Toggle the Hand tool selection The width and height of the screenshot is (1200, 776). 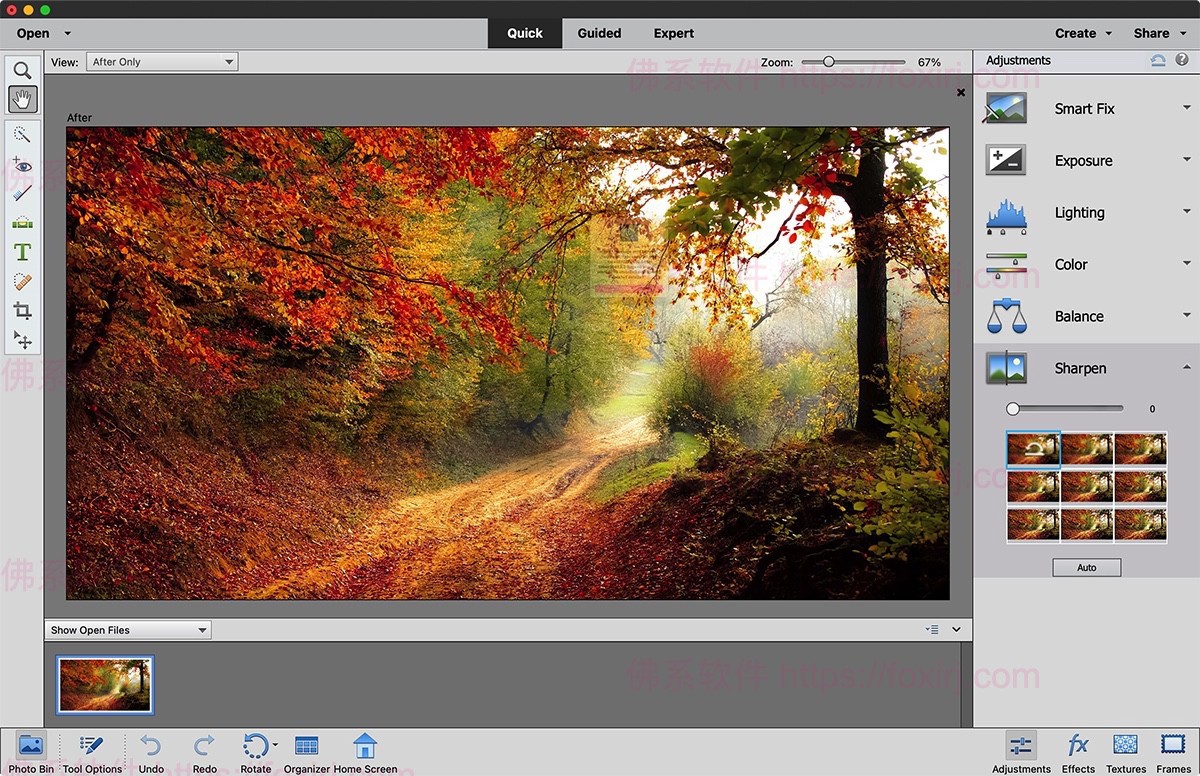tap(22, 98)
